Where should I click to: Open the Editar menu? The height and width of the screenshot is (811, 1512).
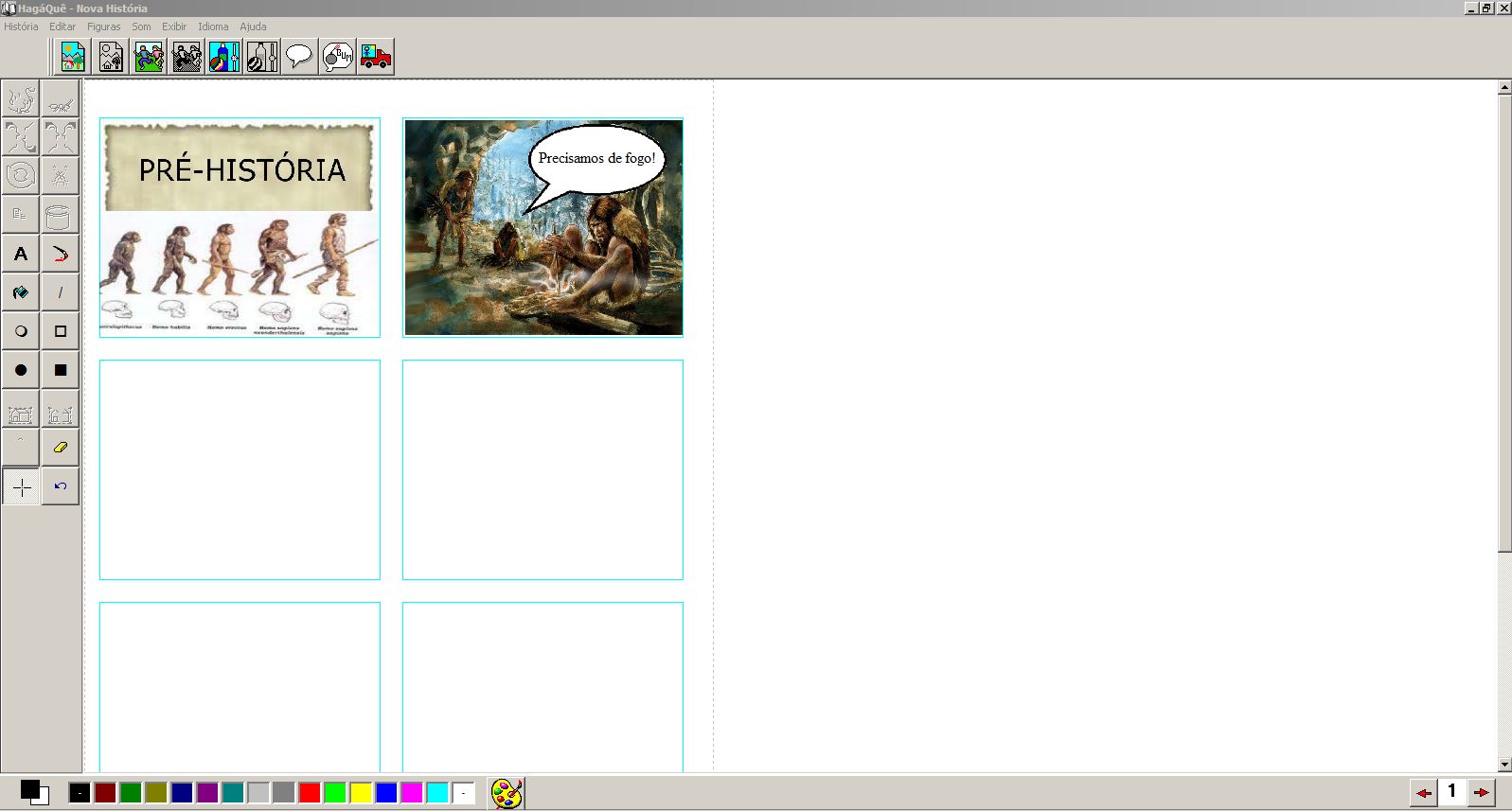point(62,26)
